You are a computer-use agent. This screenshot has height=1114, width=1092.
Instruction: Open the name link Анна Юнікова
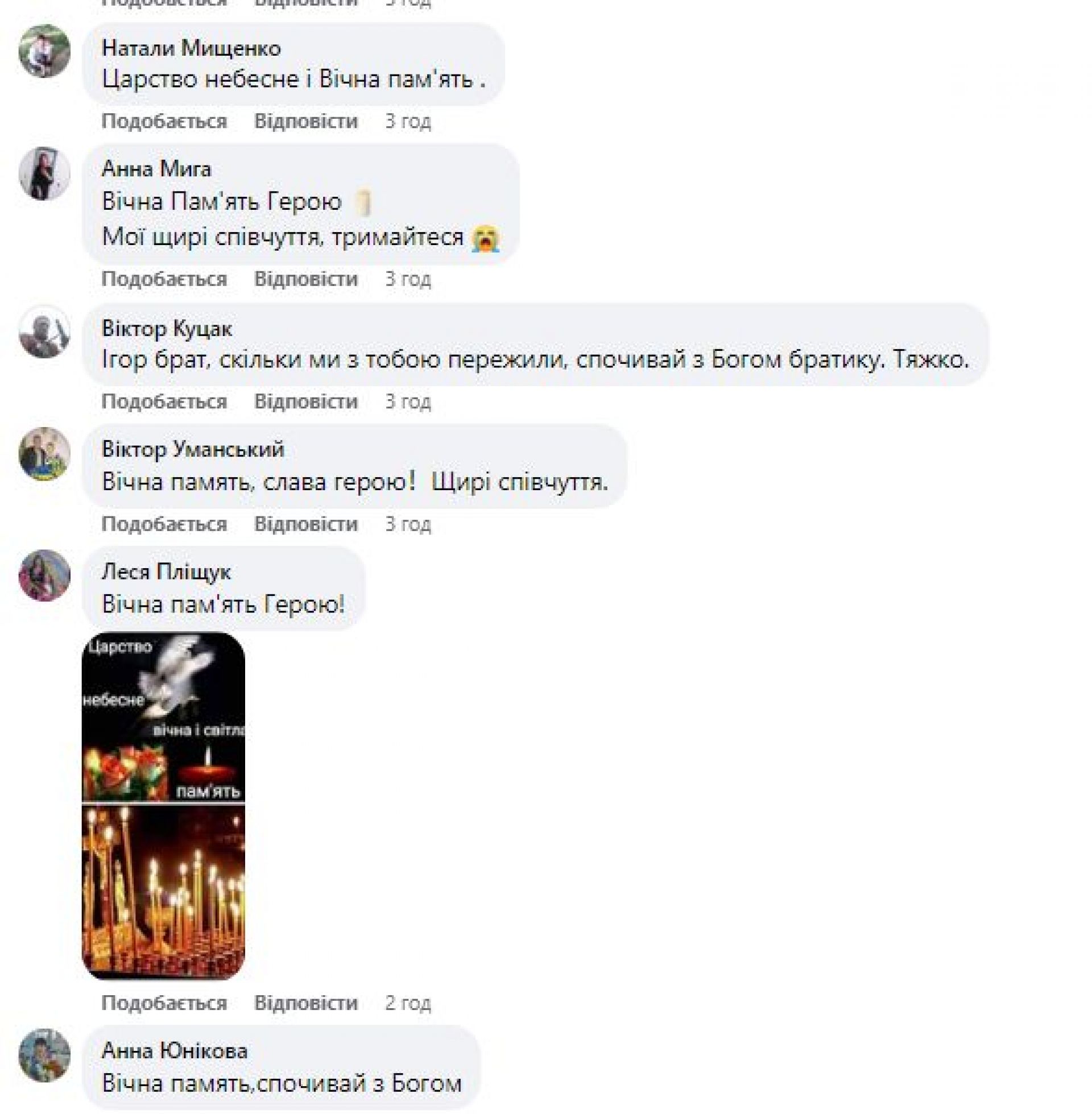click(x=175, y=1051)
